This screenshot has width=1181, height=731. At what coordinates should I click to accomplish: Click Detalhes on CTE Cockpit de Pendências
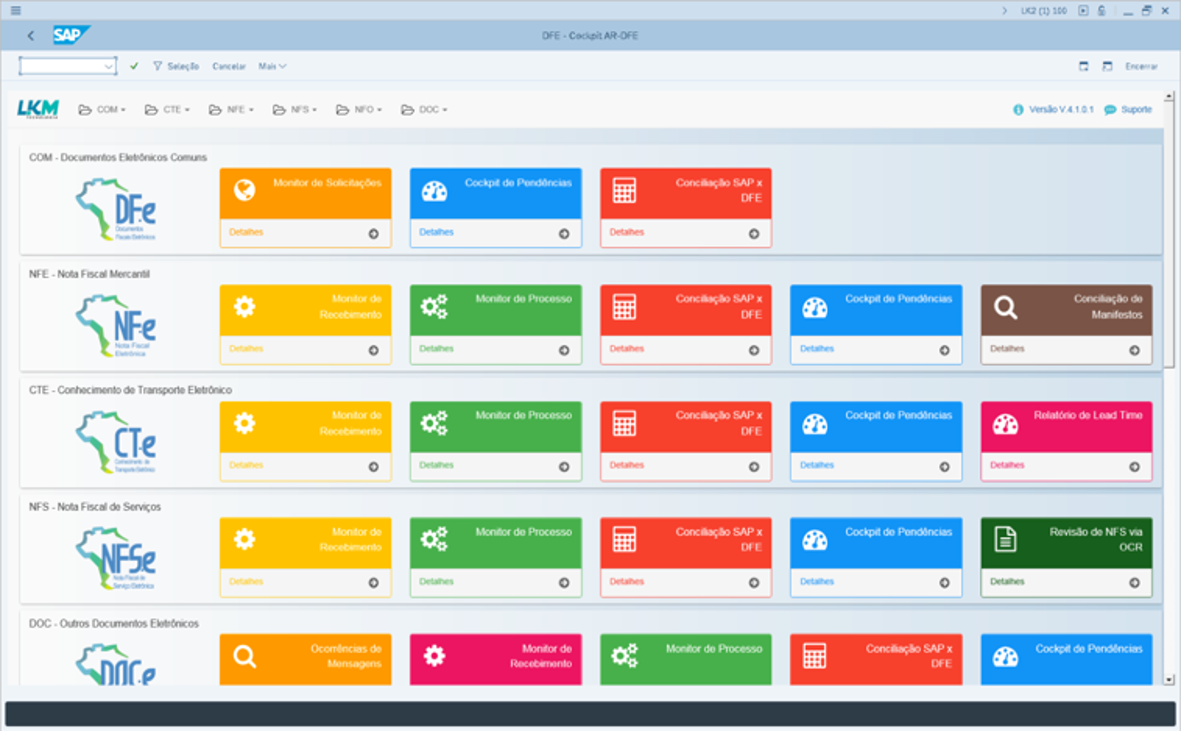pos(816,465)
